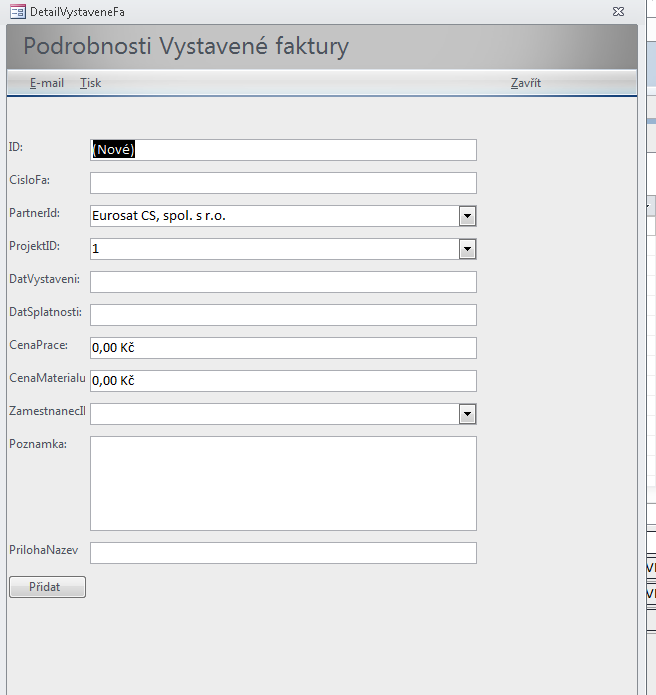
Task: Click the CenaMaterialu amount field
Action: (283, 381)
